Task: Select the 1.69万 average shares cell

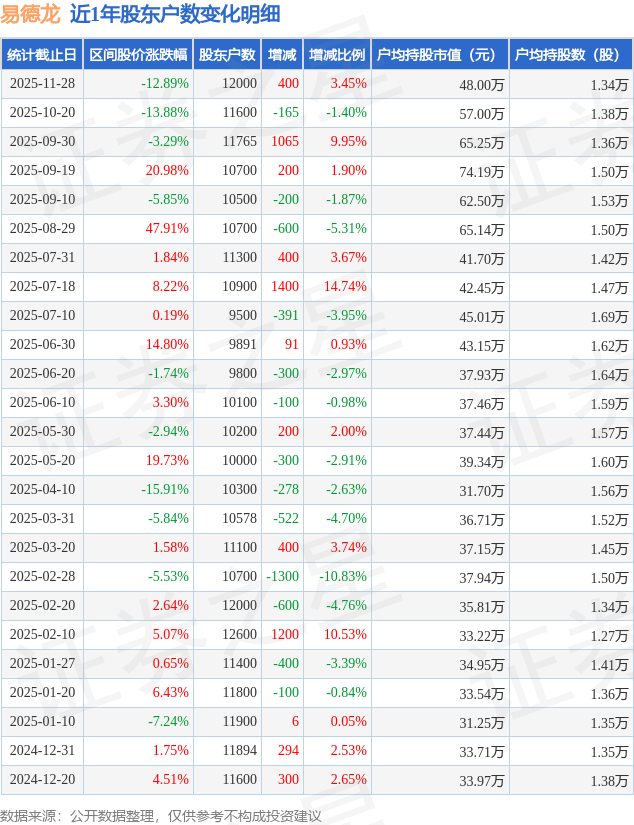Action: (x=609, y=316)
